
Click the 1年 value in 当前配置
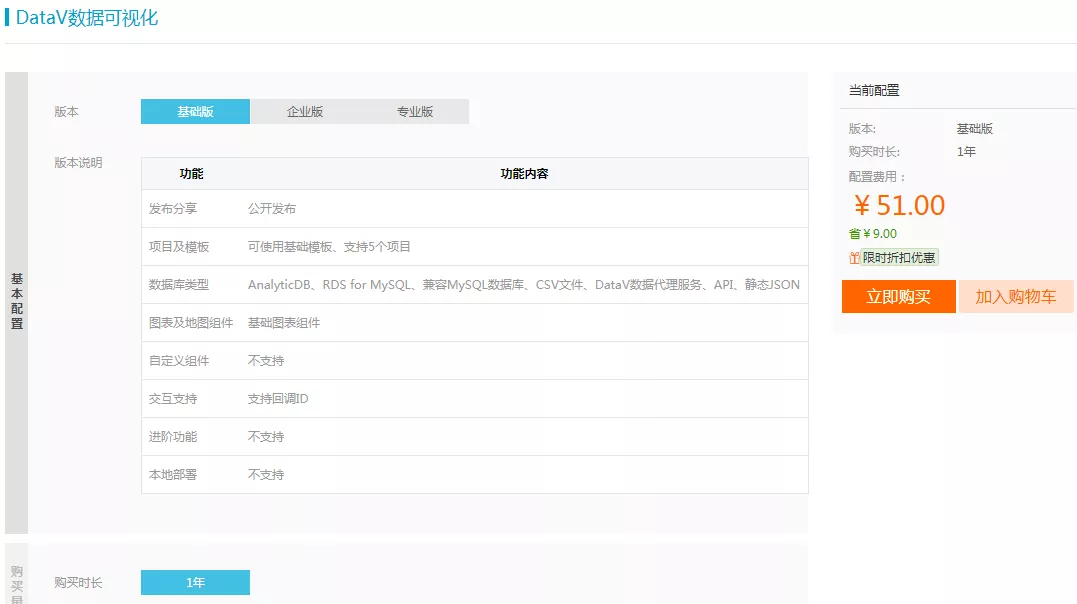[x=966, y=151]
